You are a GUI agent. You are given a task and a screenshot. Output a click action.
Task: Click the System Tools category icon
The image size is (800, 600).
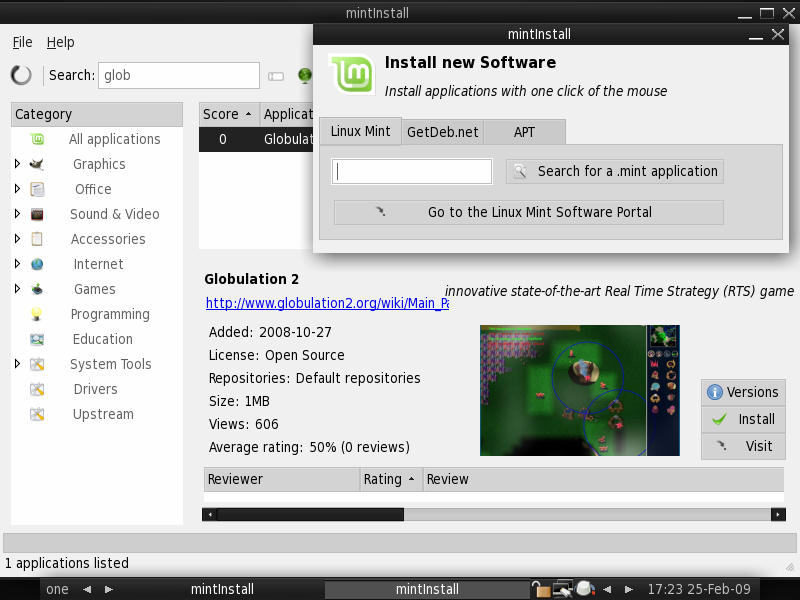tap(37, 364)
